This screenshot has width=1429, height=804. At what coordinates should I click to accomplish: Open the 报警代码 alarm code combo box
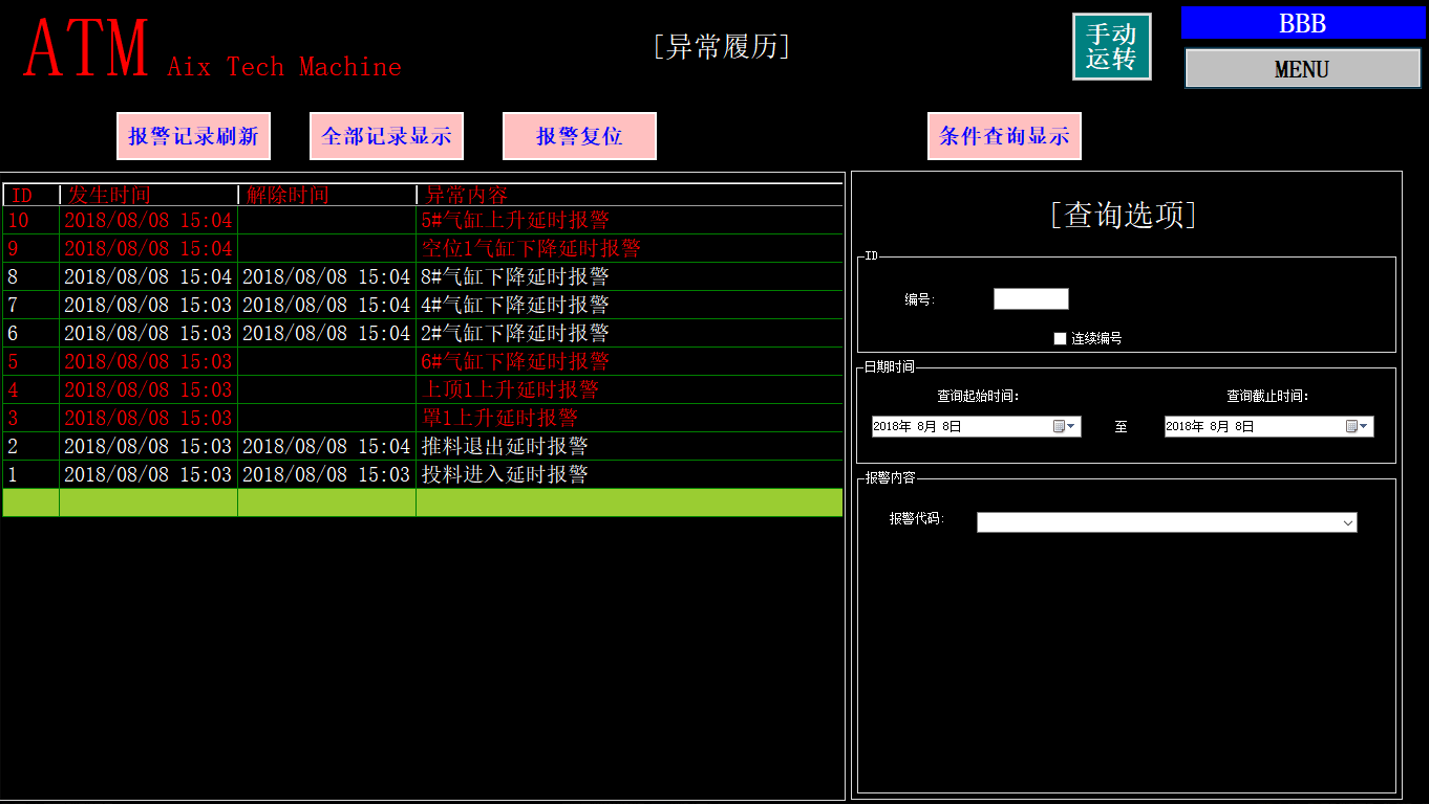coord(1348,522)
